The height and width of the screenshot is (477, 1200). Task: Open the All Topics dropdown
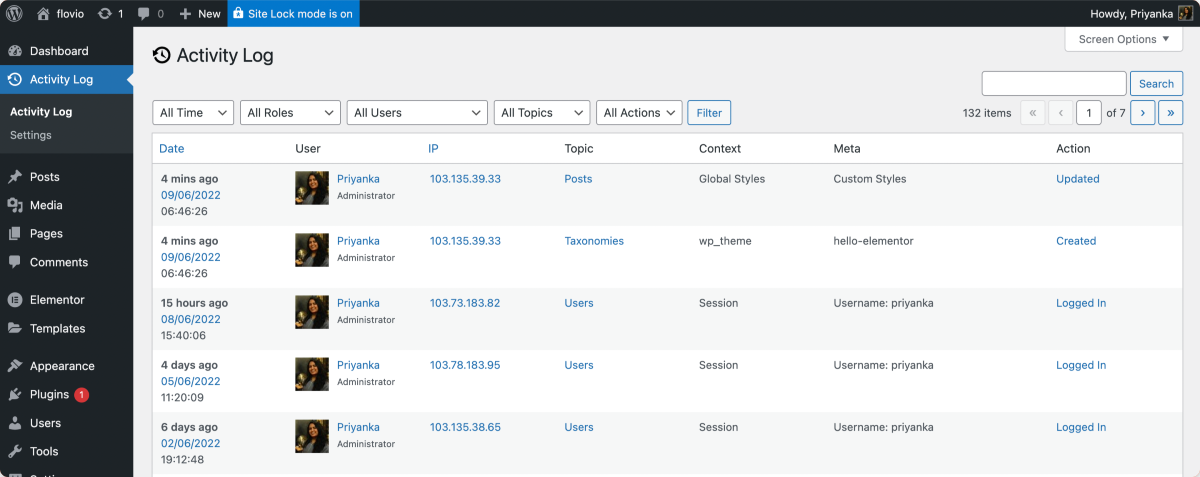pyautogui.click(x=541, y=113)
